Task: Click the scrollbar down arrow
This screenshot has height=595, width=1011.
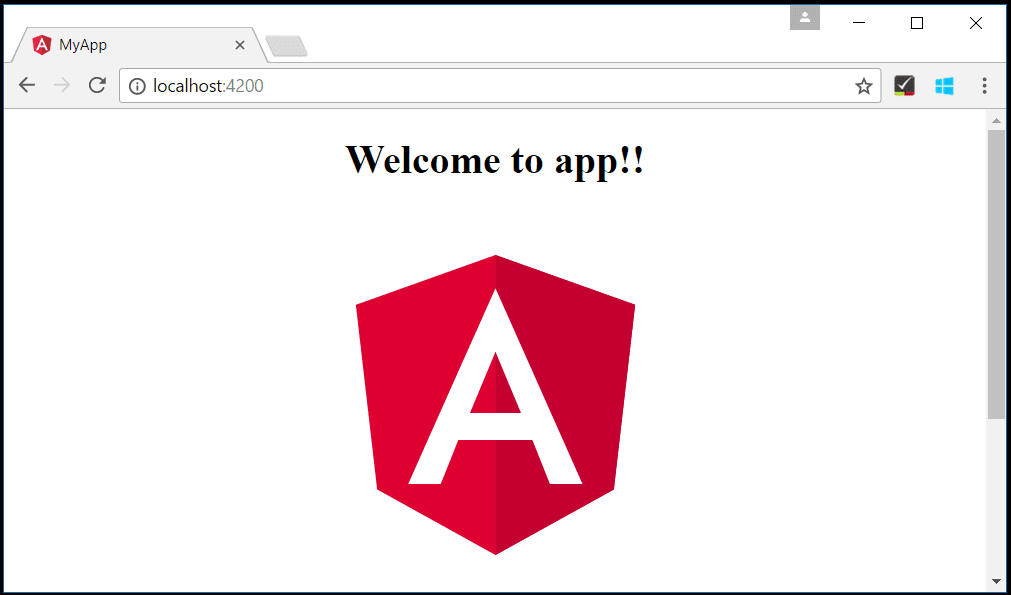Action: coord(995,583)
